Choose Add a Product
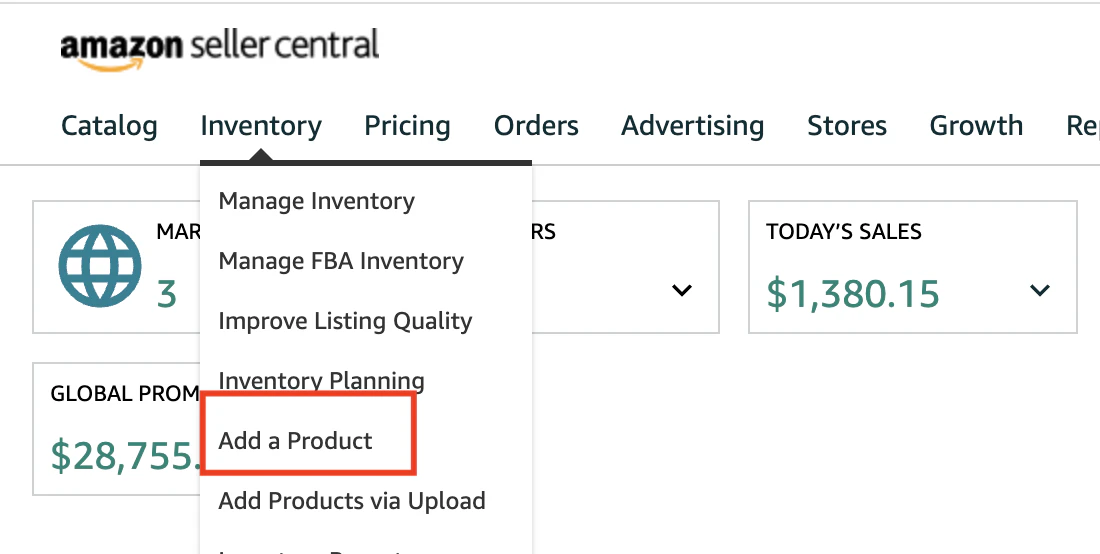Viewport: 1100px width, 554px height. click(x=295, y=440)
